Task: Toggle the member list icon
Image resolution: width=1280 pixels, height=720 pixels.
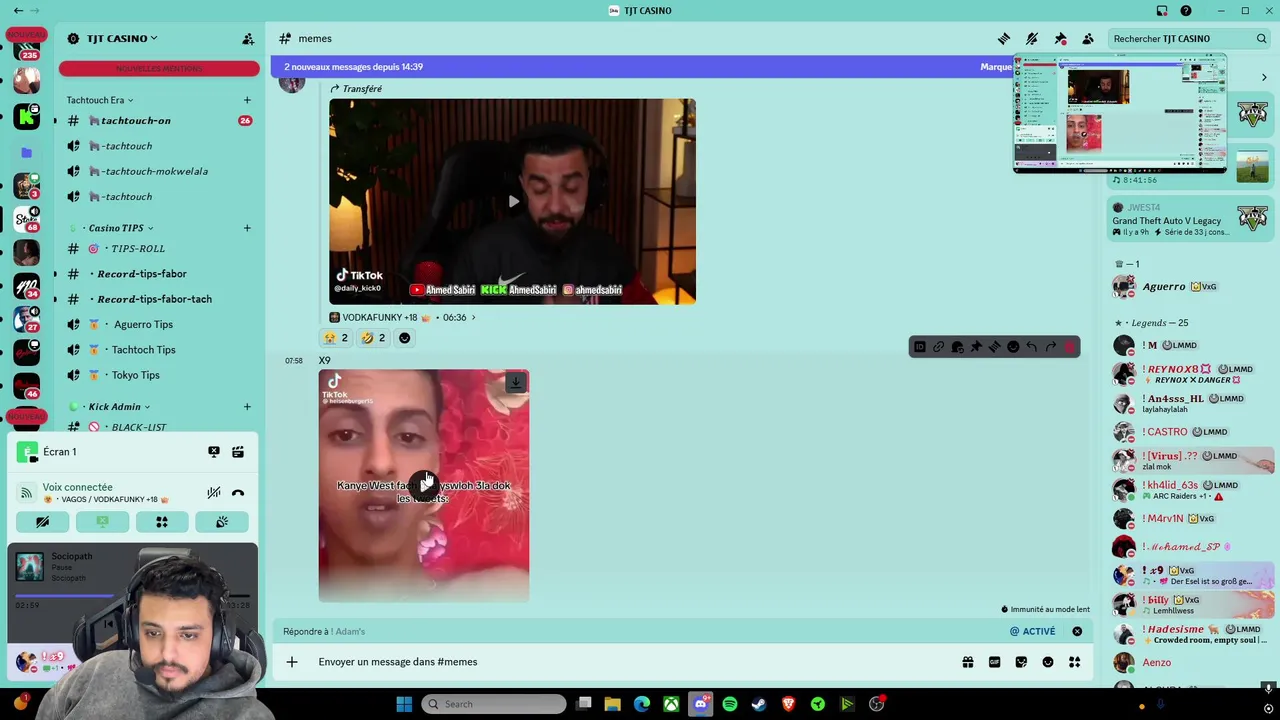Action: 1088,38
